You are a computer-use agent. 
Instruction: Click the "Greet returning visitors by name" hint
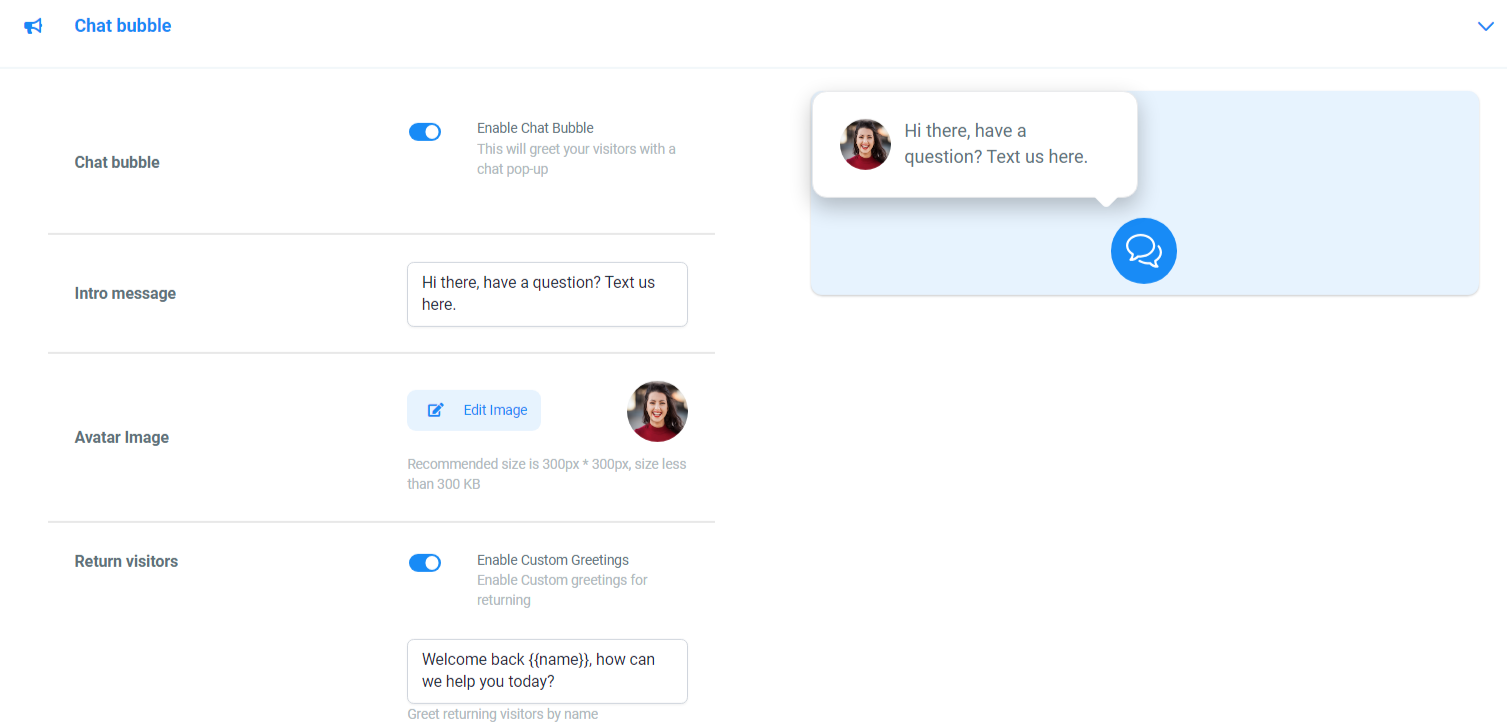pos(502,713)
